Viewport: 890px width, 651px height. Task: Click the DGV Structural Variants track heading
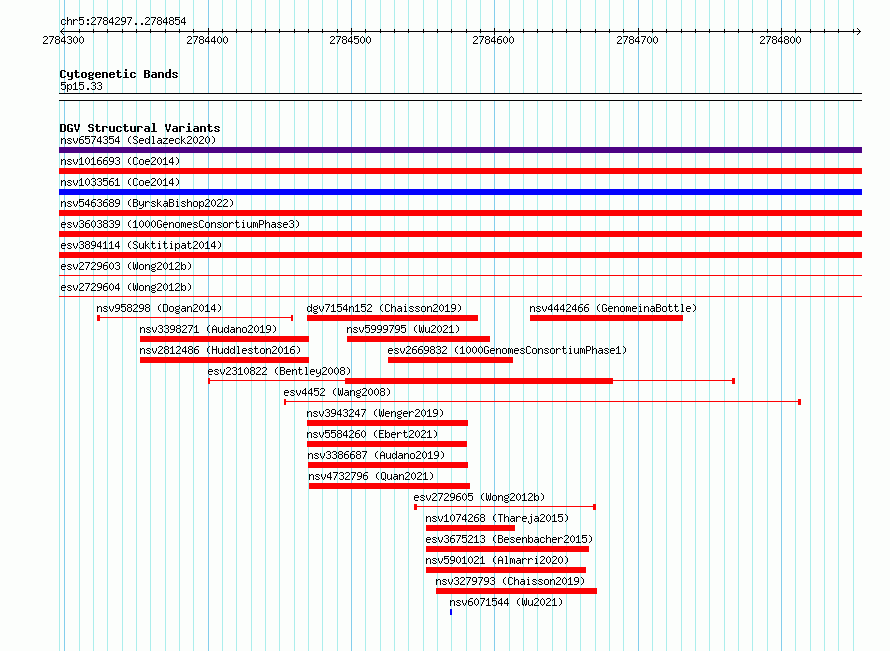pos(140,128)
